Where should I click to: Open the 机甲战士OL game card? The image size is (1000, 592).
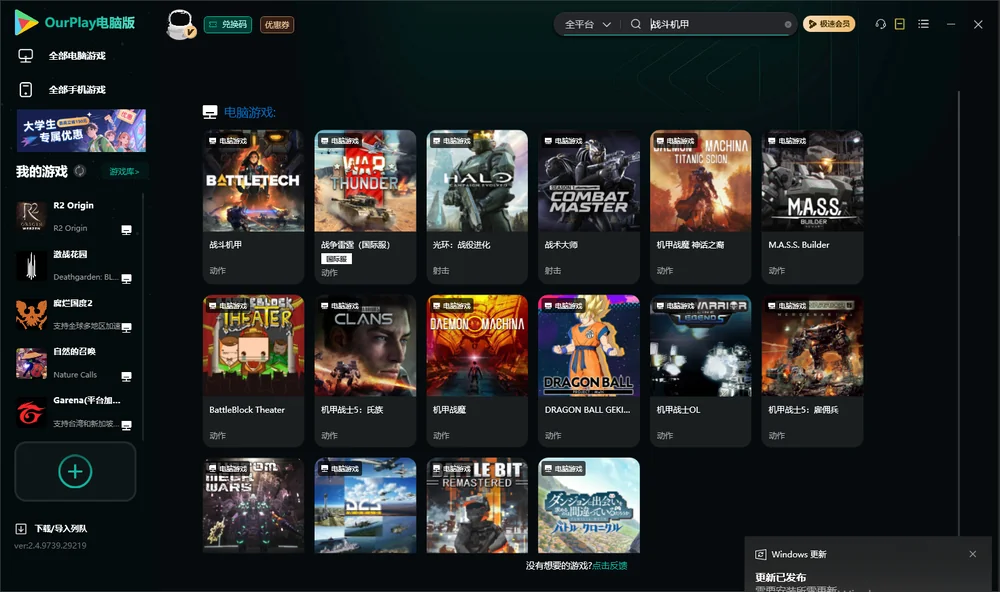[x=701, y=371]
